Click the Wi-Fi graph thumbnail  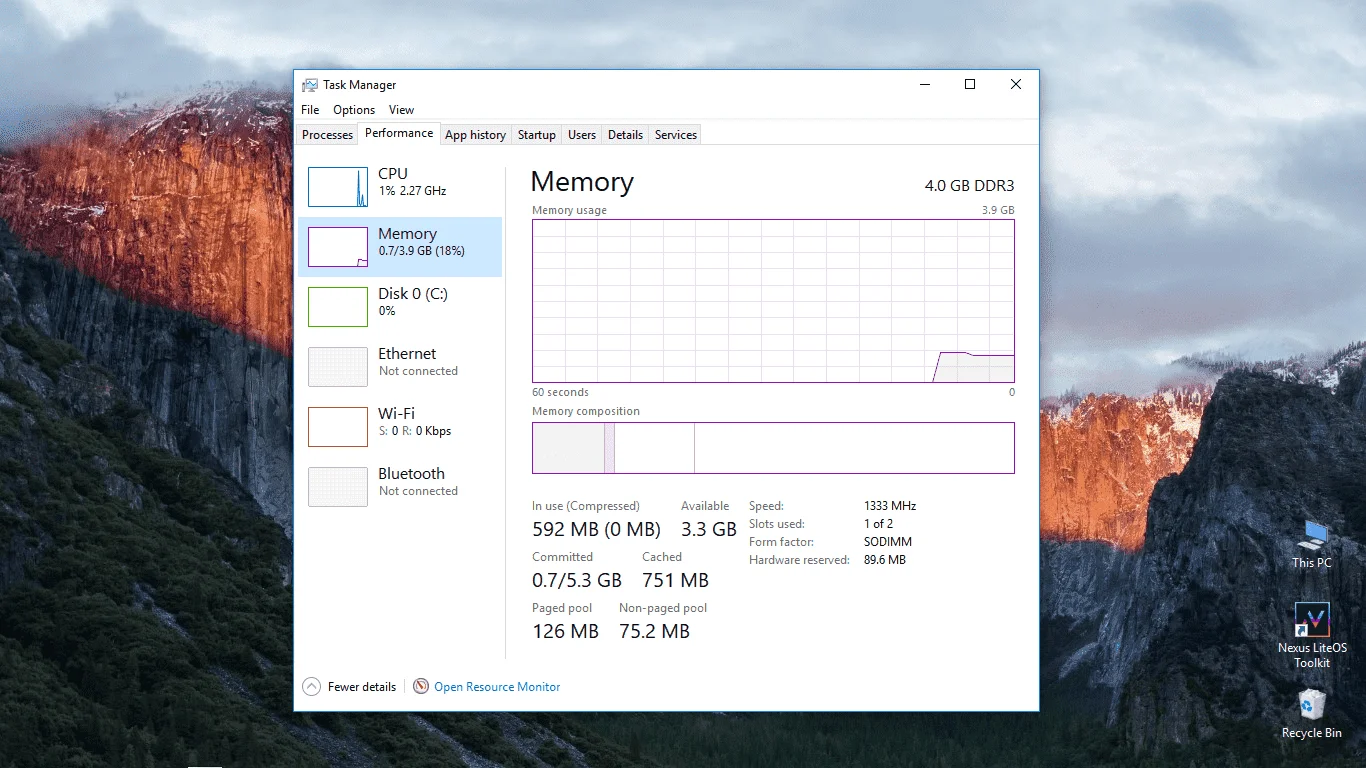338,427
